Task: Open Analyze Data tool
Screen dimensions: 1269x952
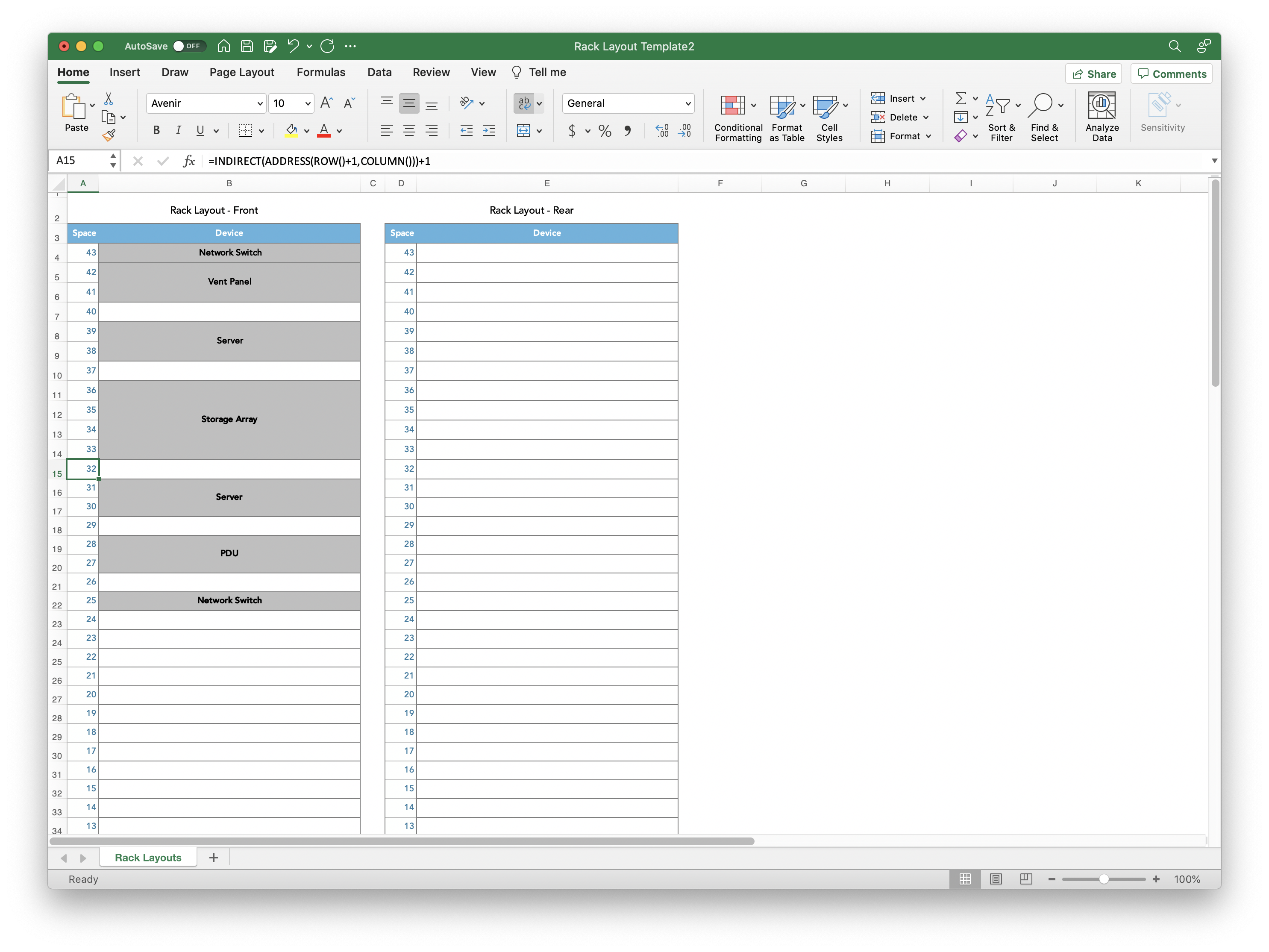Action: pos(1102,117)
